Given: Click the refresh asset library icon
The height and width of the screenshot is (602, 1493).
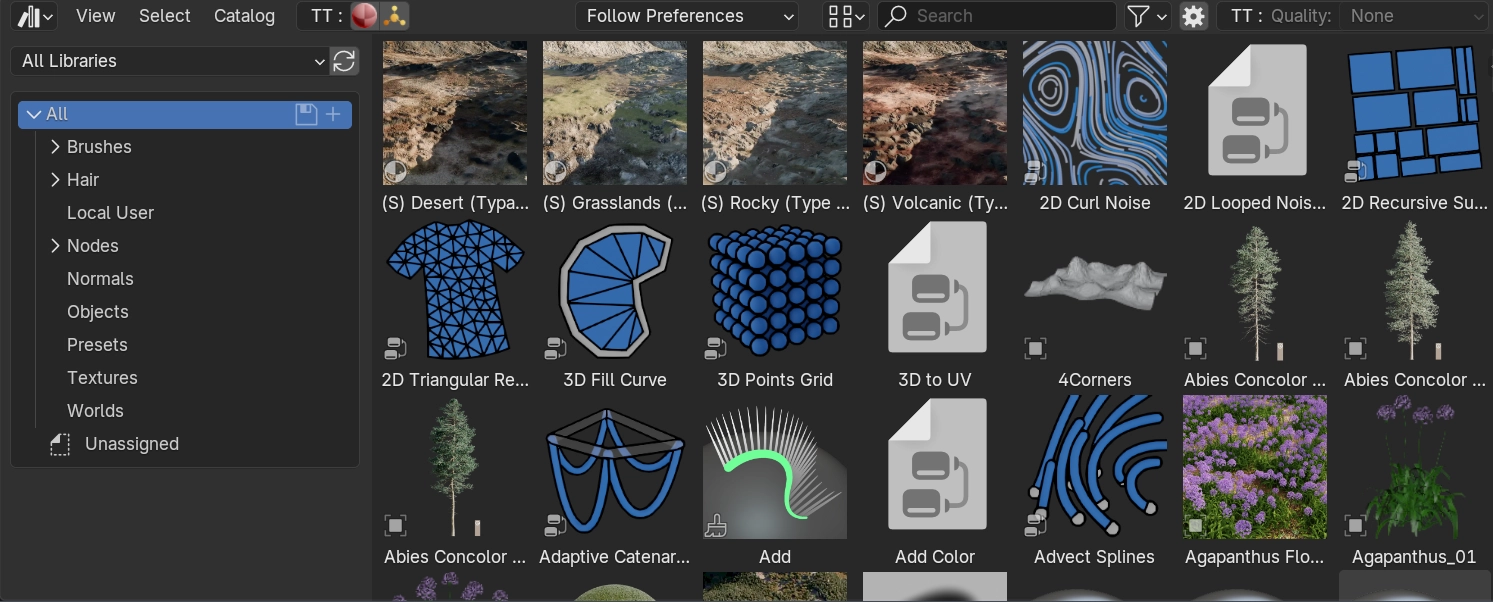Looking at the screenshot, I should click(344, 61).
